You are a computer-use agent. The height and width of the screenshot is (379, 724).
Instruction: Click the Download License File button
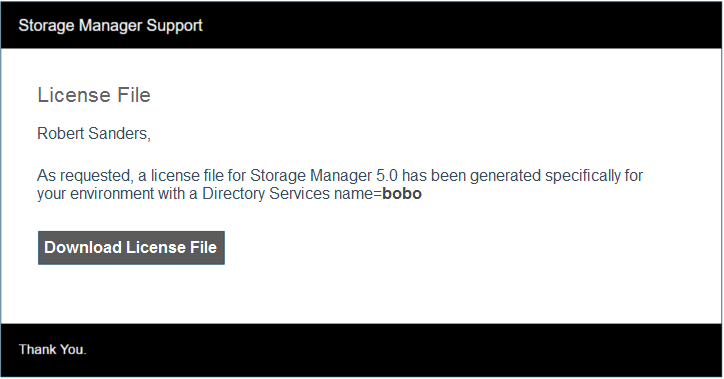tap(131, 248)
